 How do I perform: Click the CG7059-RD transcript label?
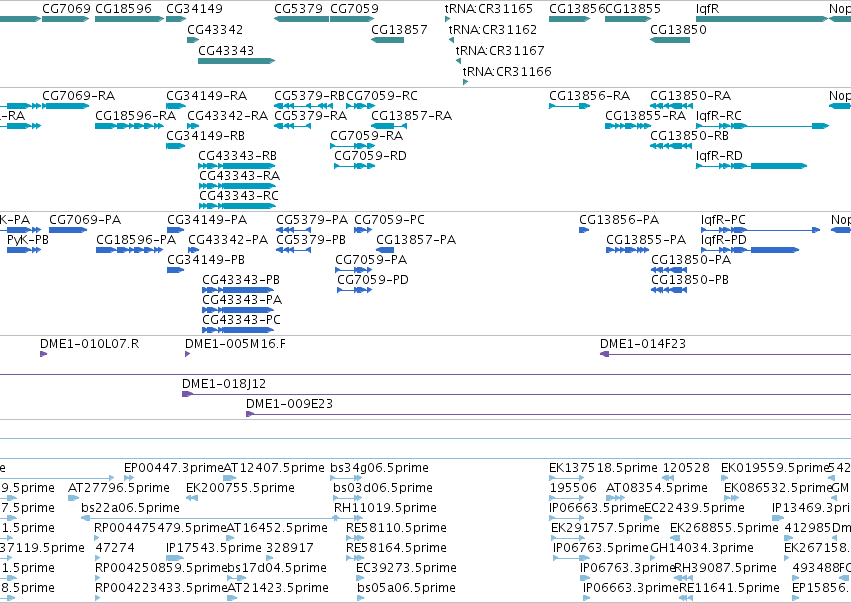point(371,156)
